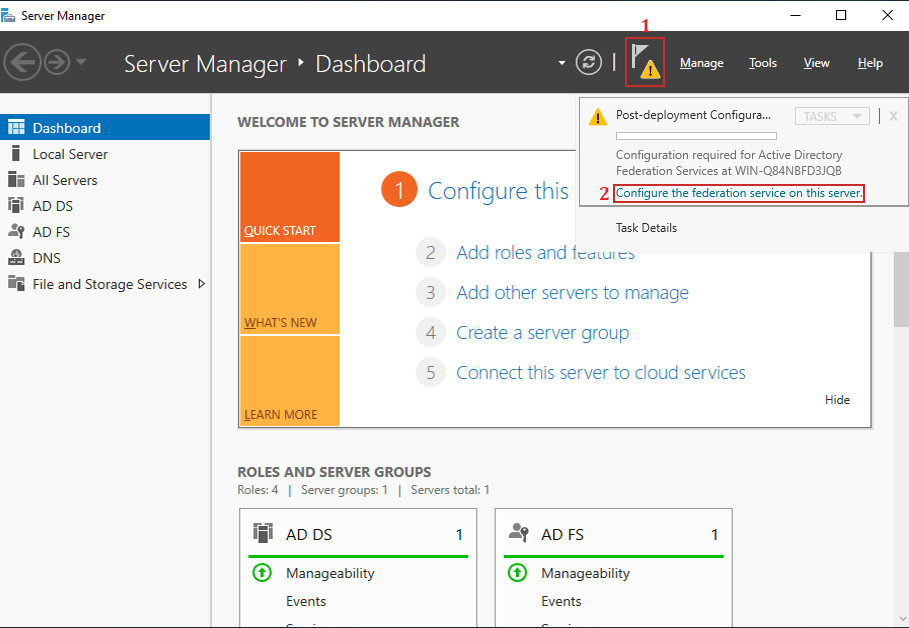Image resolution: width=909 pixels, height=628 pixels.
Task: Click Events in AD FS tile
Action: pos(561,601)
